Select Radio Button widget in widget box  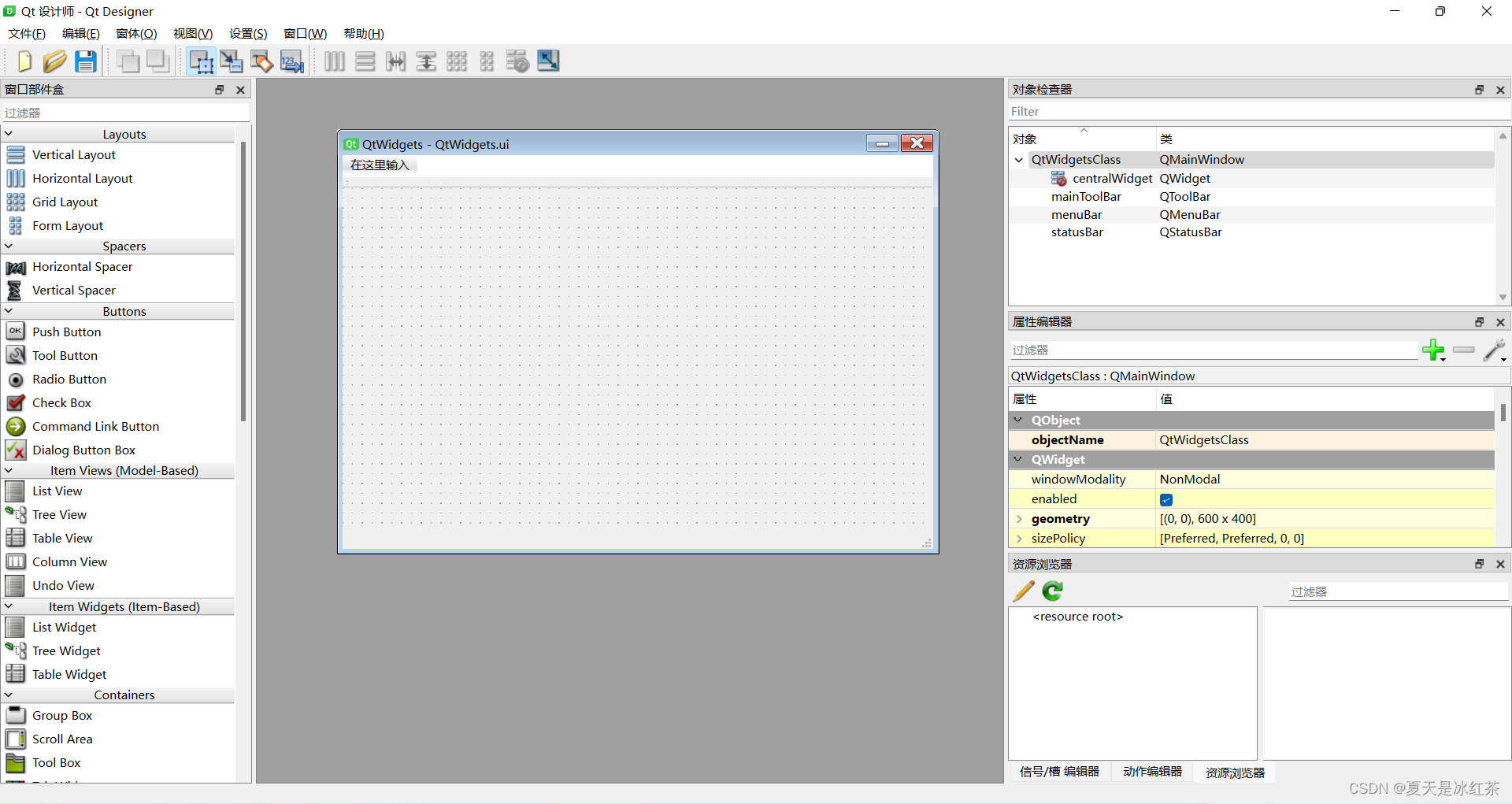coord(69,379)
